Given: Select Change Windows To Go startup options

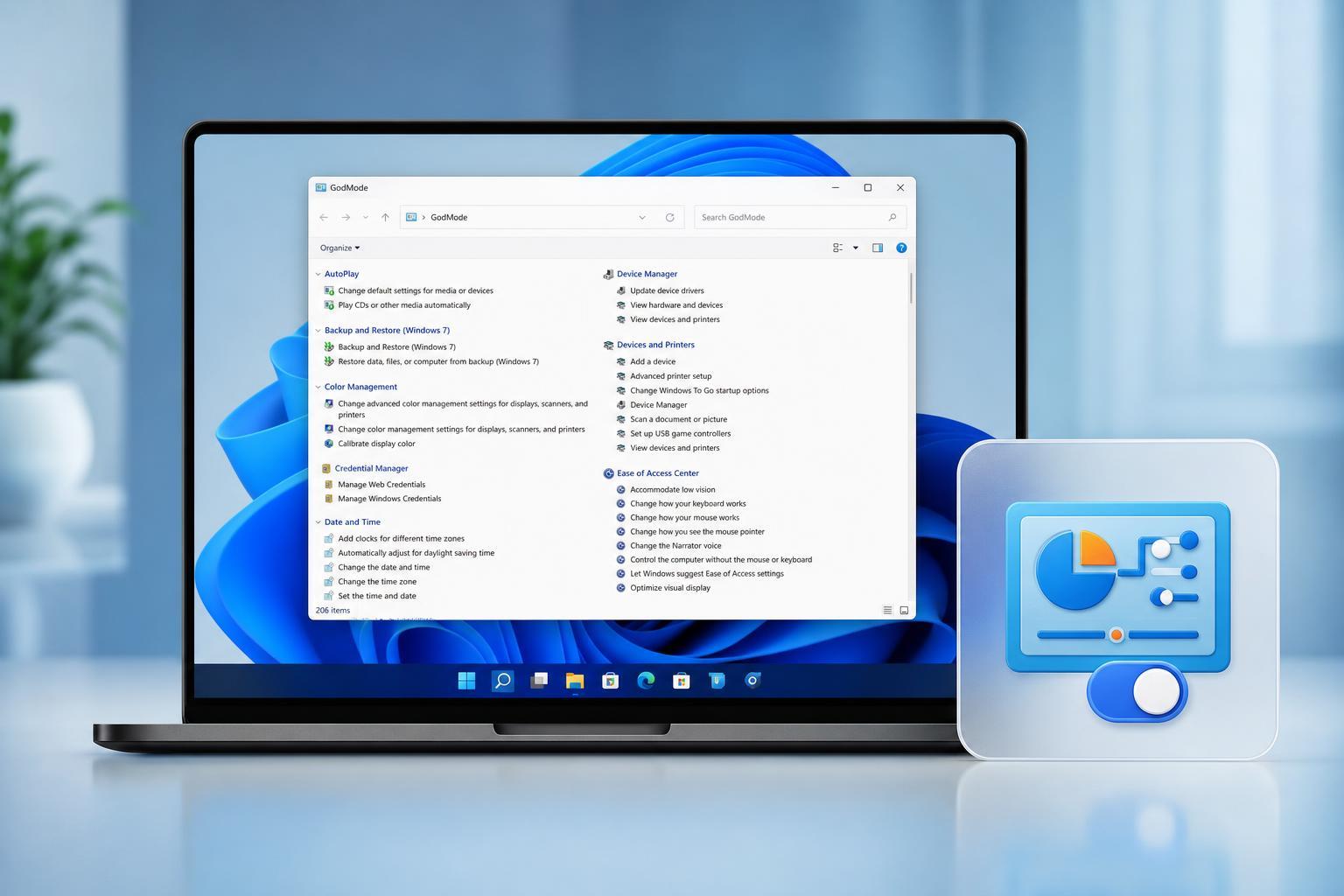Looking at the screenshot, I should click(699, 390).
